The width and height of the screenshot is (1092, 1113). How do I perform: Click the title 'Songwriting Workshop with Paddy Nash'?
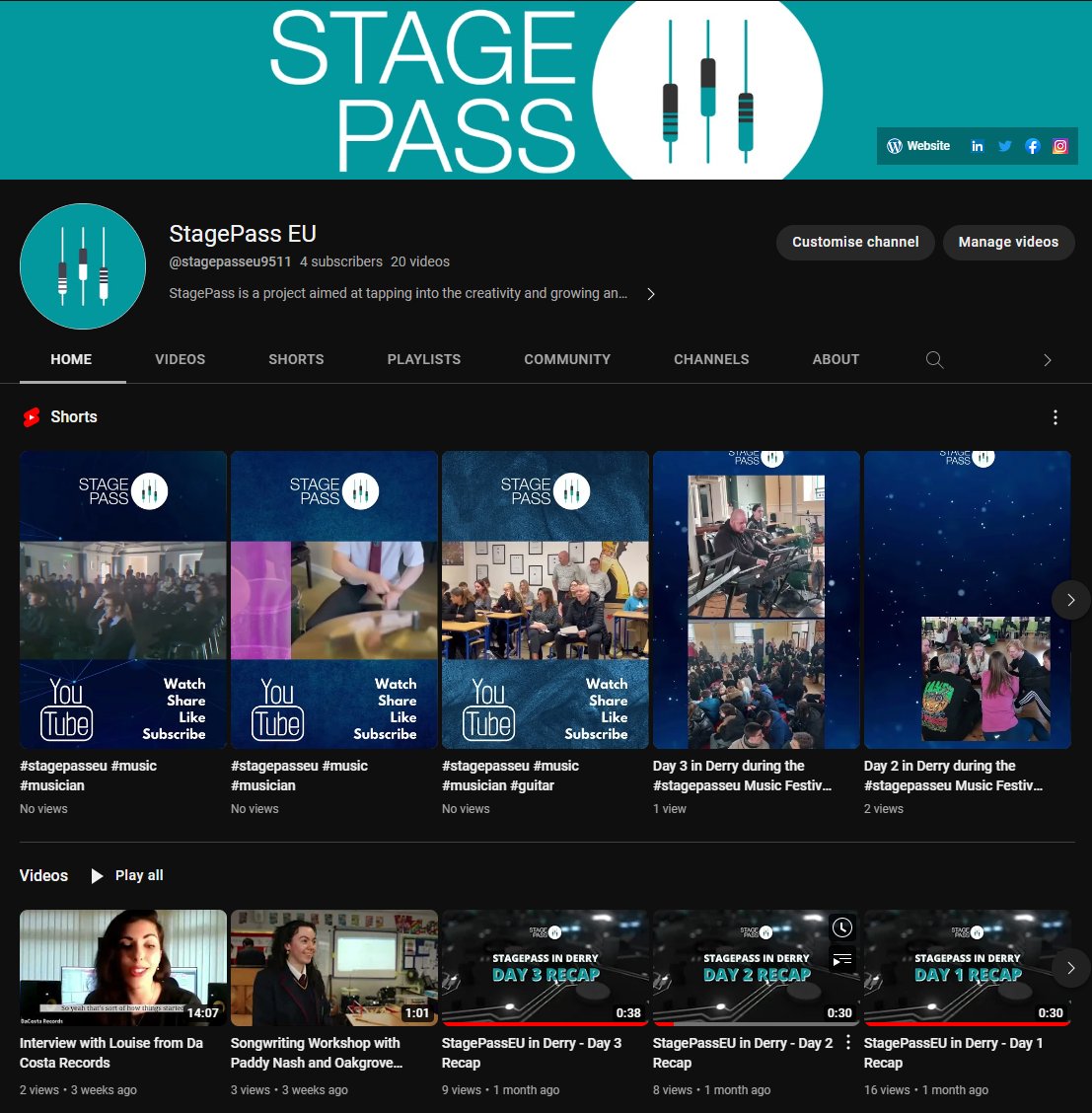click(317, 1053)
